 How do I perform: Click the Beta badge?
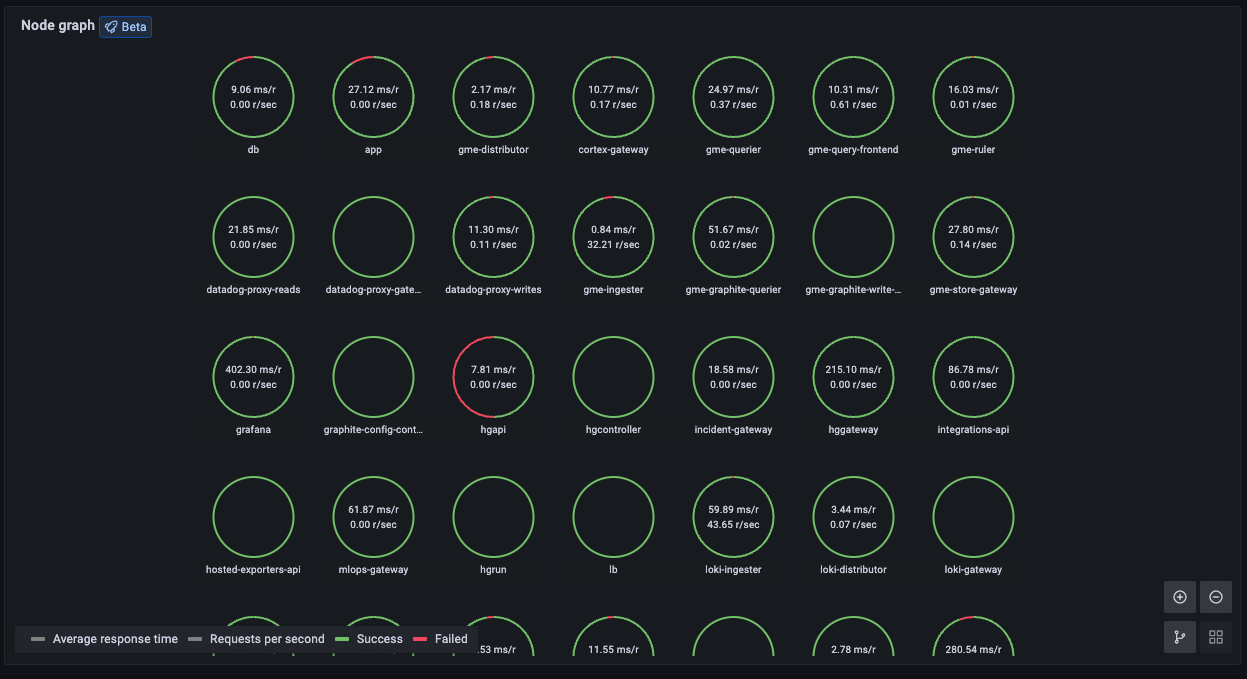tap(125, 26)
